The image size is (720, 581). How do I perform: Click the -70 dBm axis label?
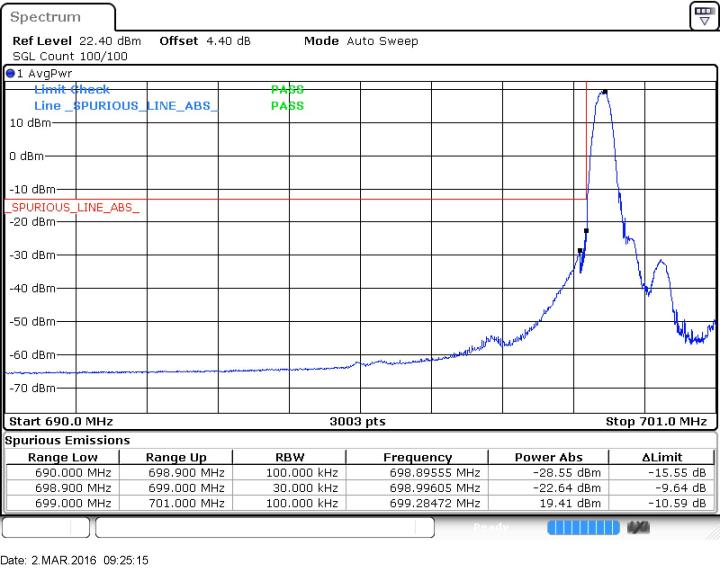point(33,388)
